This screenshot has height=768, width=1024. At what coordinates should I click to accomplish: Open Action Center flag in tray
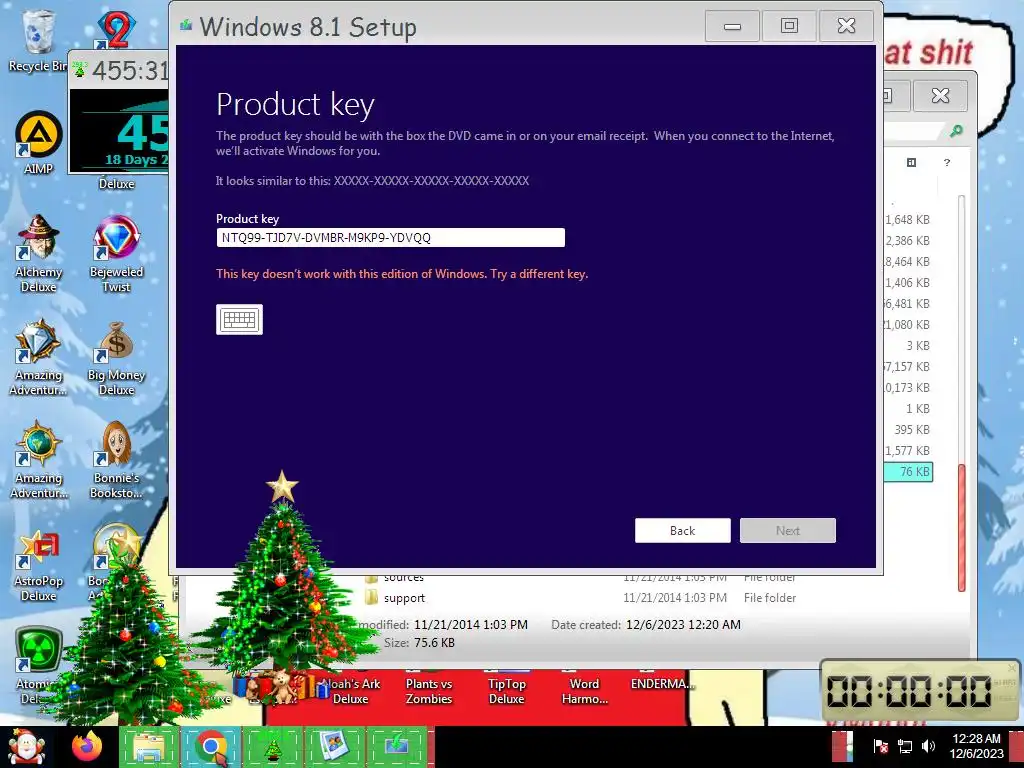[x=880, y=746]
